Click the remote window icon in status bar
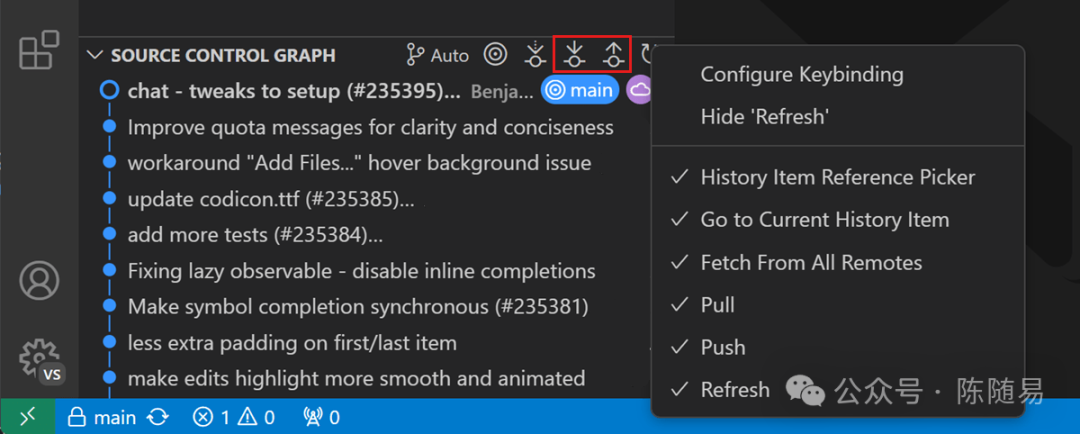This screenshot has height=434, width=1080. [27, 417]
